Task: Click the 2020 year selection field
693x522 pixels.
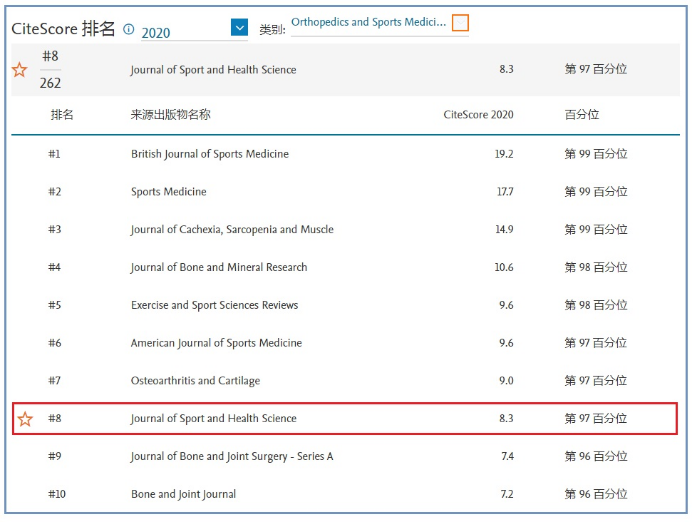Action: (x=185, y=32)
